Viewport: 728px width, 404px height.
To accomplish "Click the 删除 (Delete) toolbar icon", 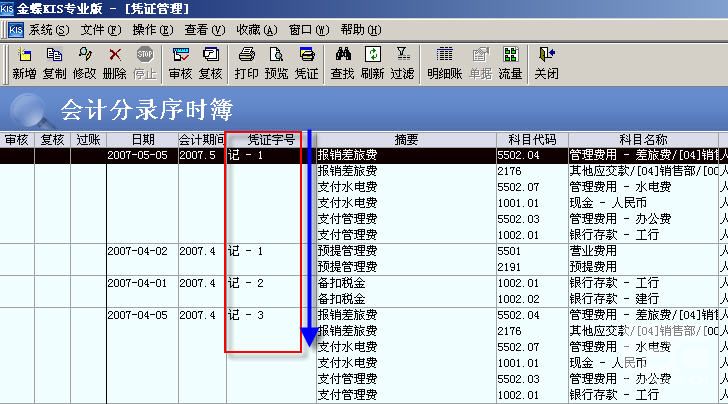I will (114, 62).
